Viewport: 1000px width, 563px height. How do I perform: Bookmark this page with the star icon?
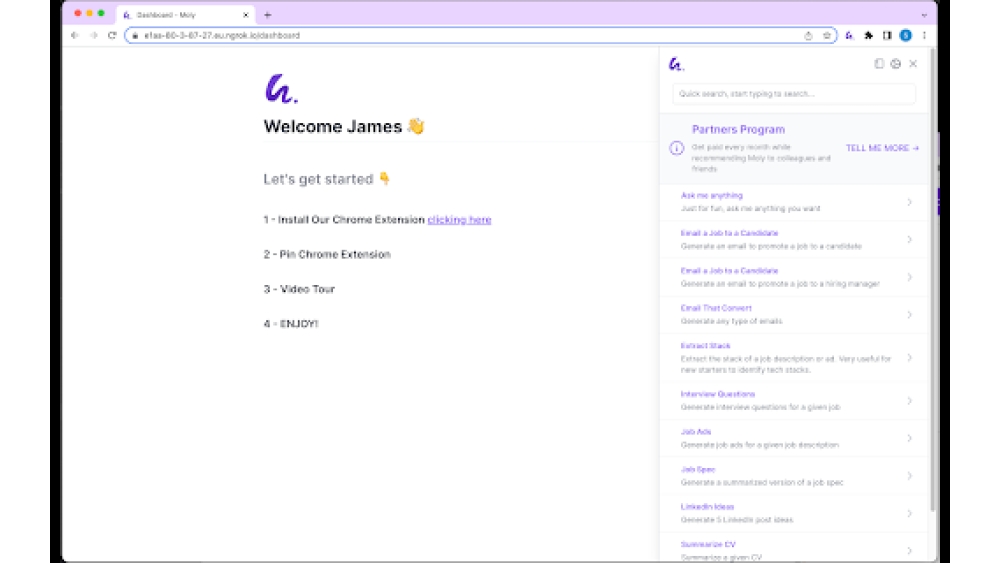pyautogui.click(x=827, y=36)
